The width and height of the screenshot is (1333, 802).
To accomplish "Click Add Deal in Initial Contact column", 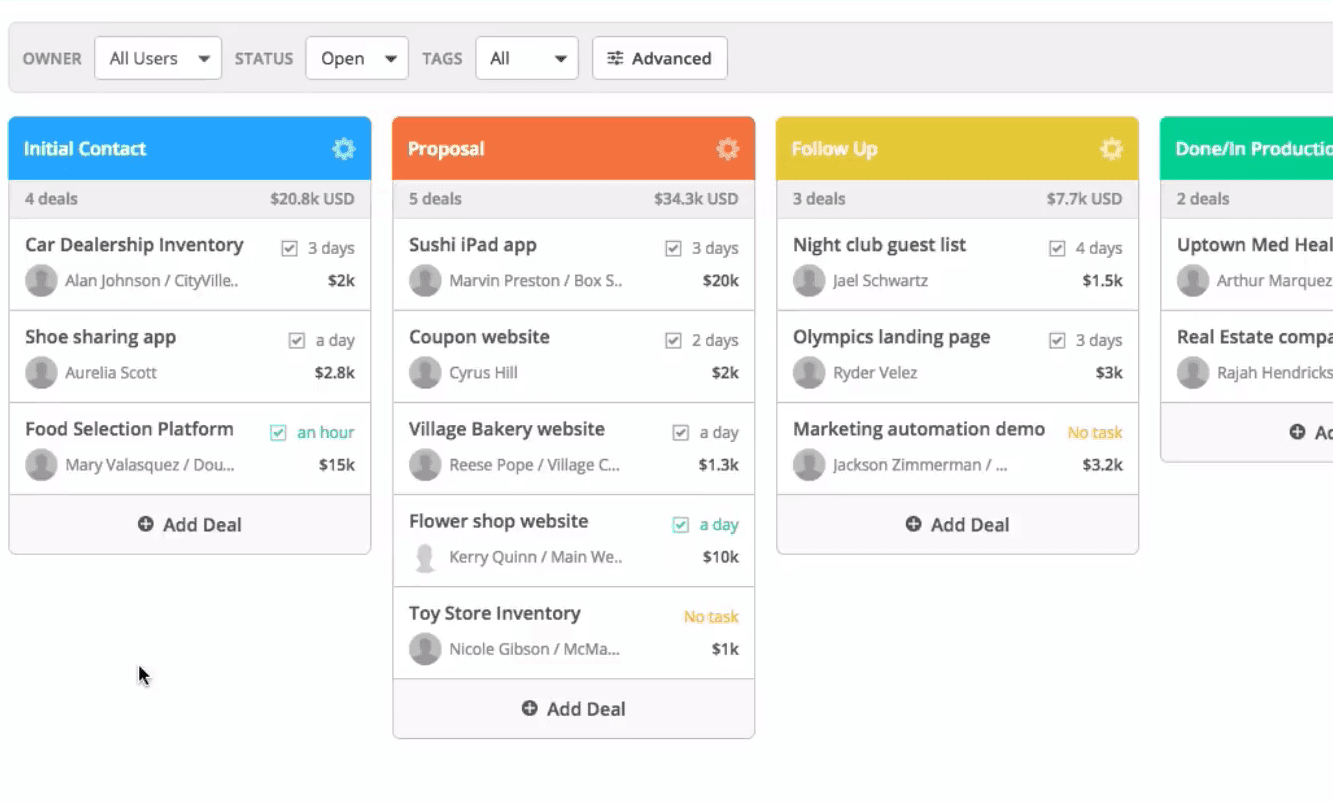I will pyautogui.click(x=190, y=524).
